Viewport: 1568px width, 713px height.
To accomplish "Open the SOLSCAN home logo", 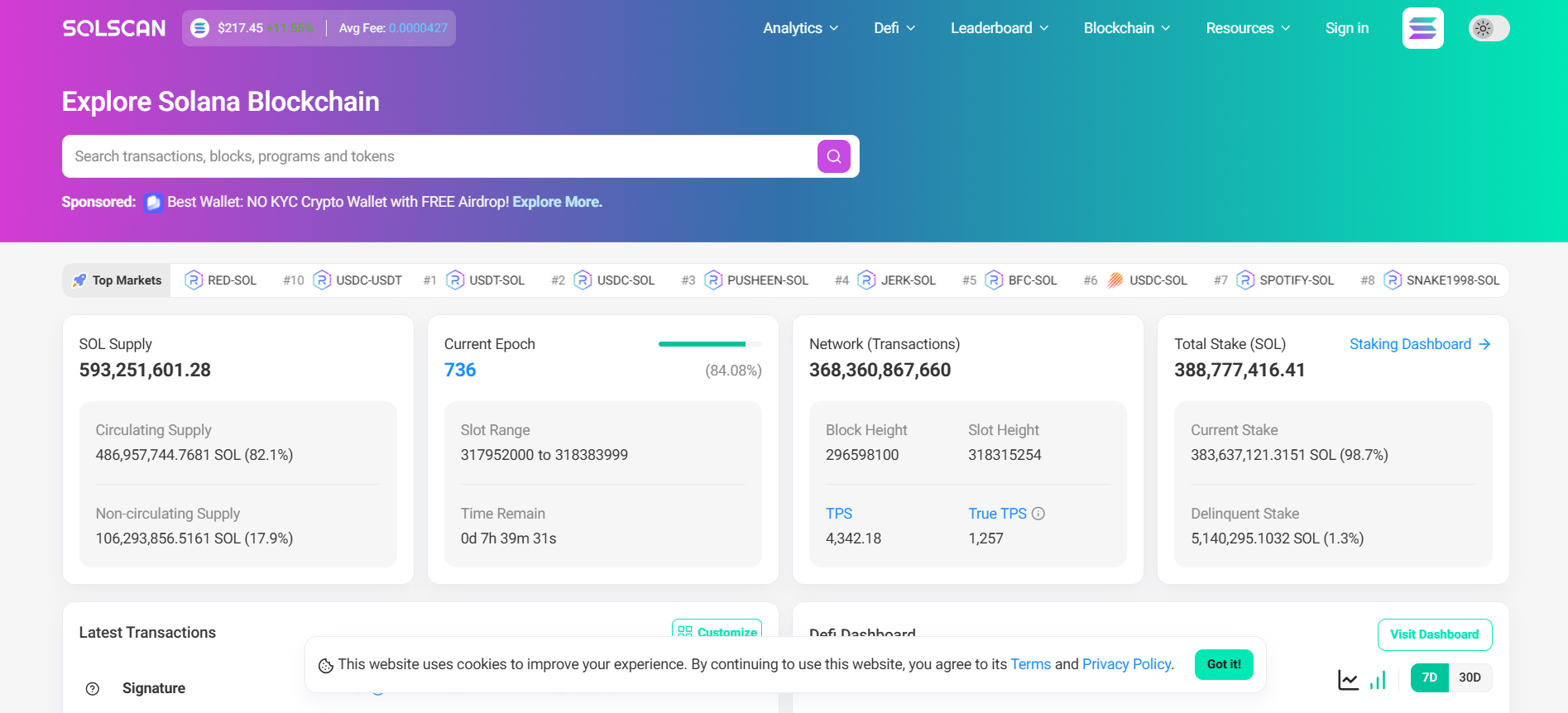I will [114, 28].
